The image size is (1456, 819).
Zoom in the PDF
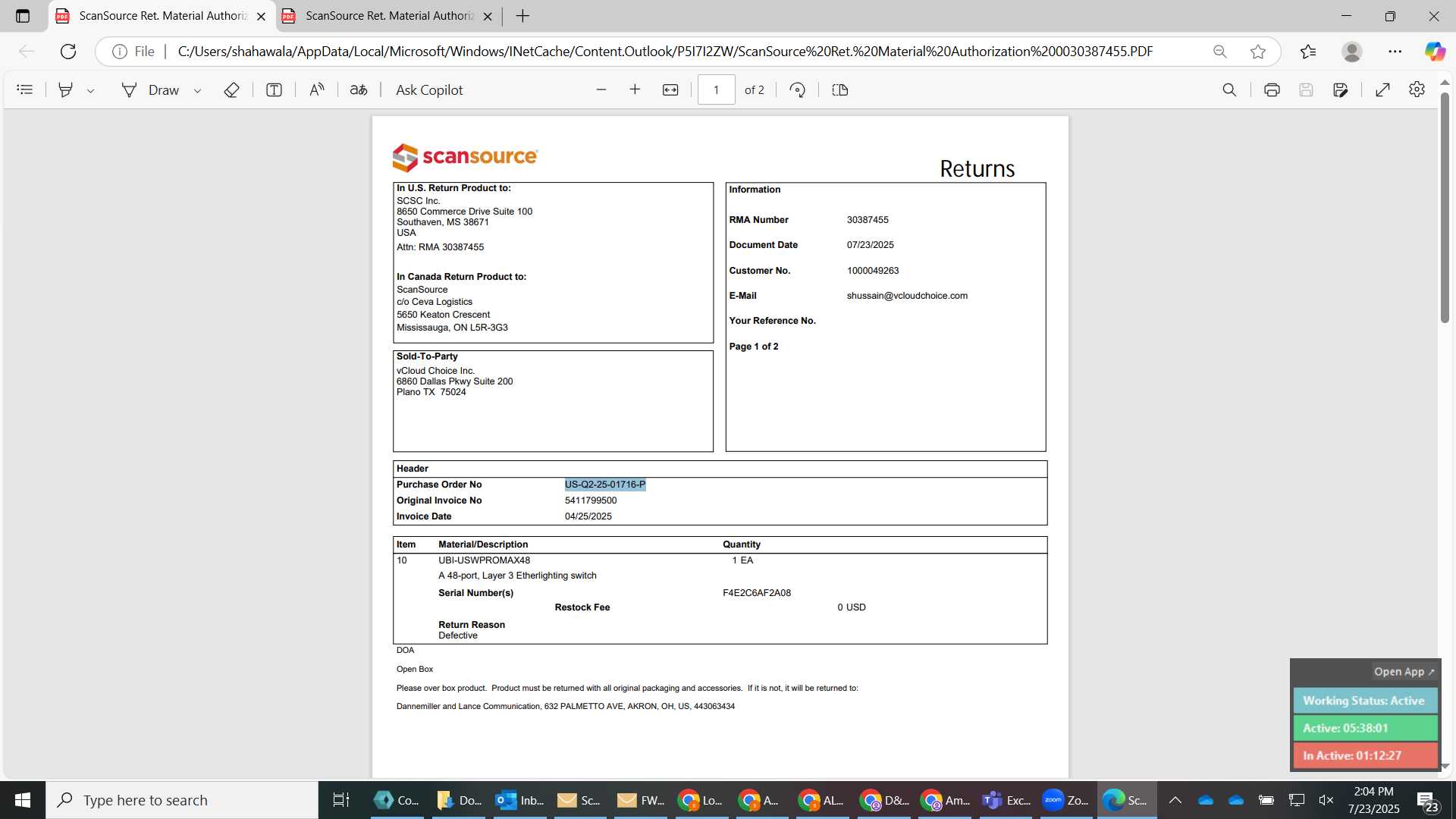(635, 89)
